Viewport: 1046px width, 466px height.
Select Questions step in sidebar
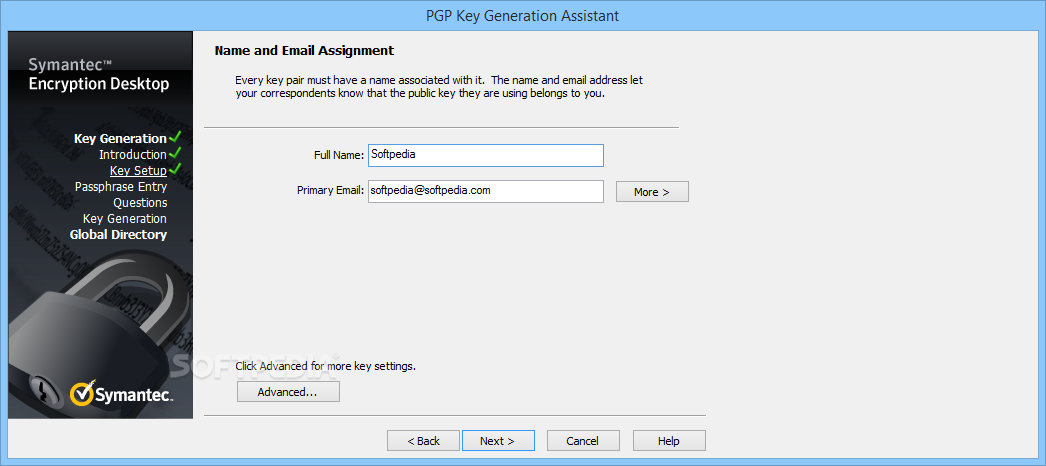coord(140,203)
